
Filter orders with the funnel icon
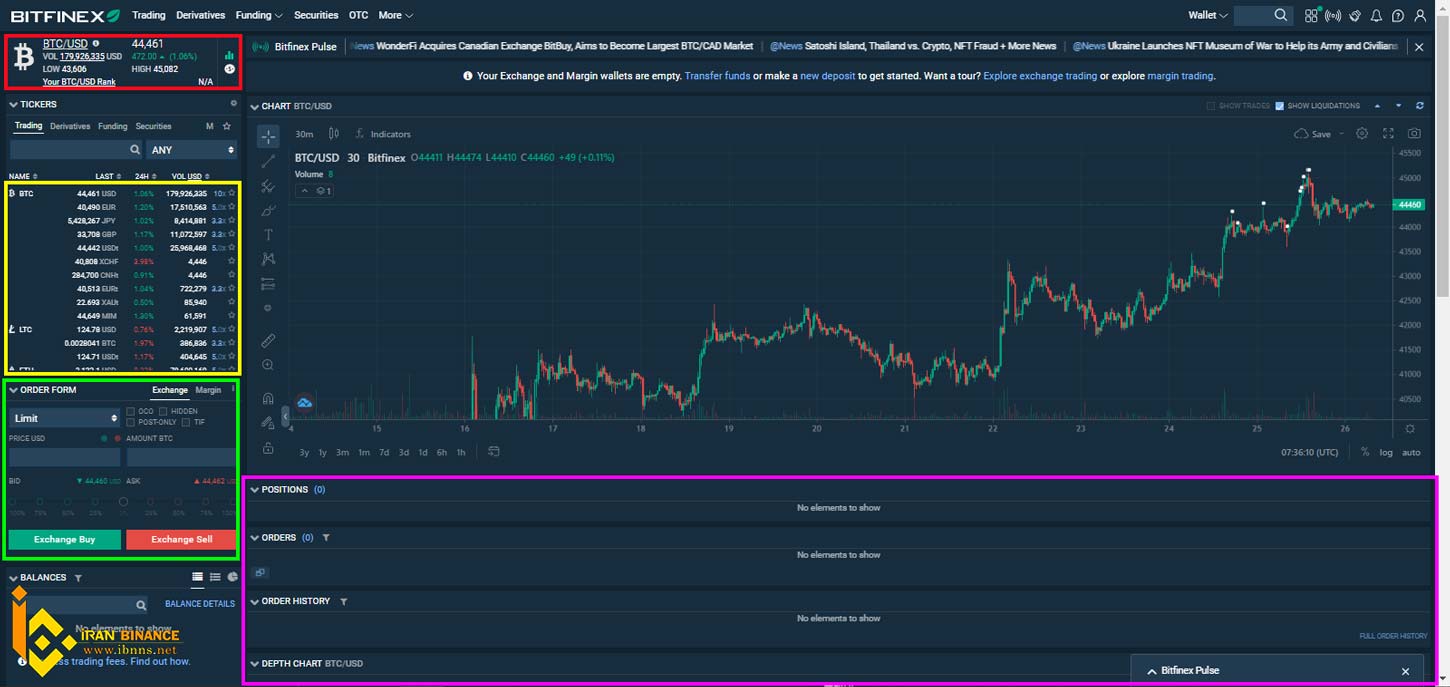tap(326, 538)
